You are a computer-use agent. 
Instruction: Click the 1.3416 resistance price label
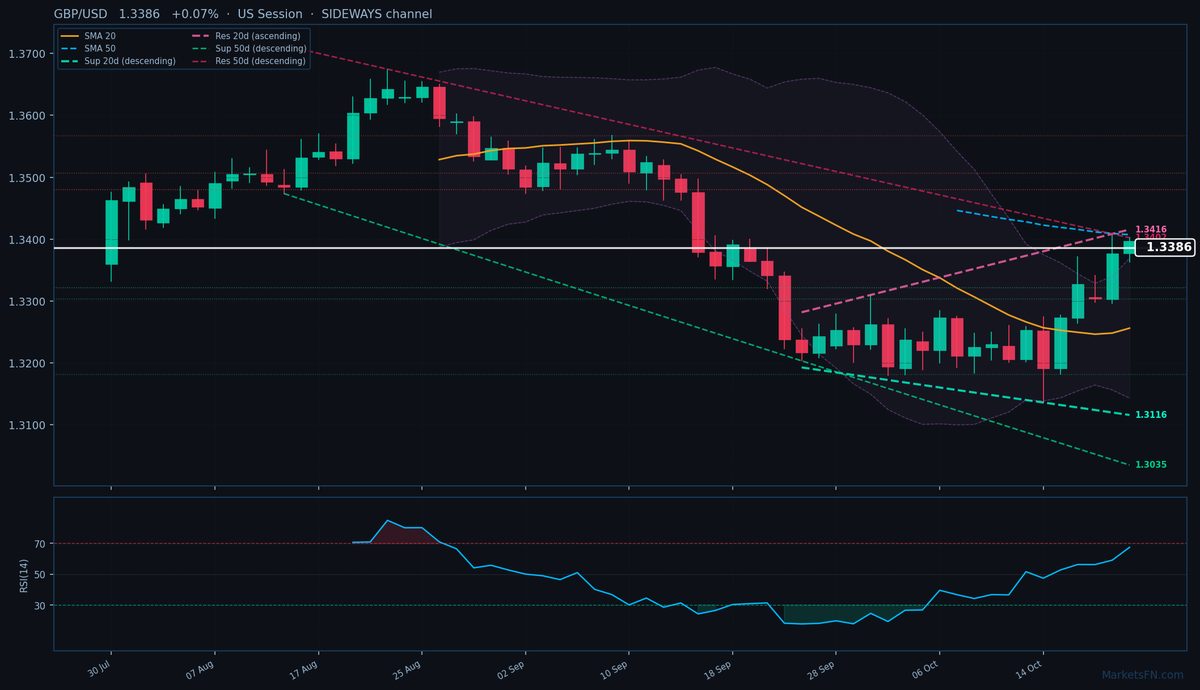pos(1151,230)
